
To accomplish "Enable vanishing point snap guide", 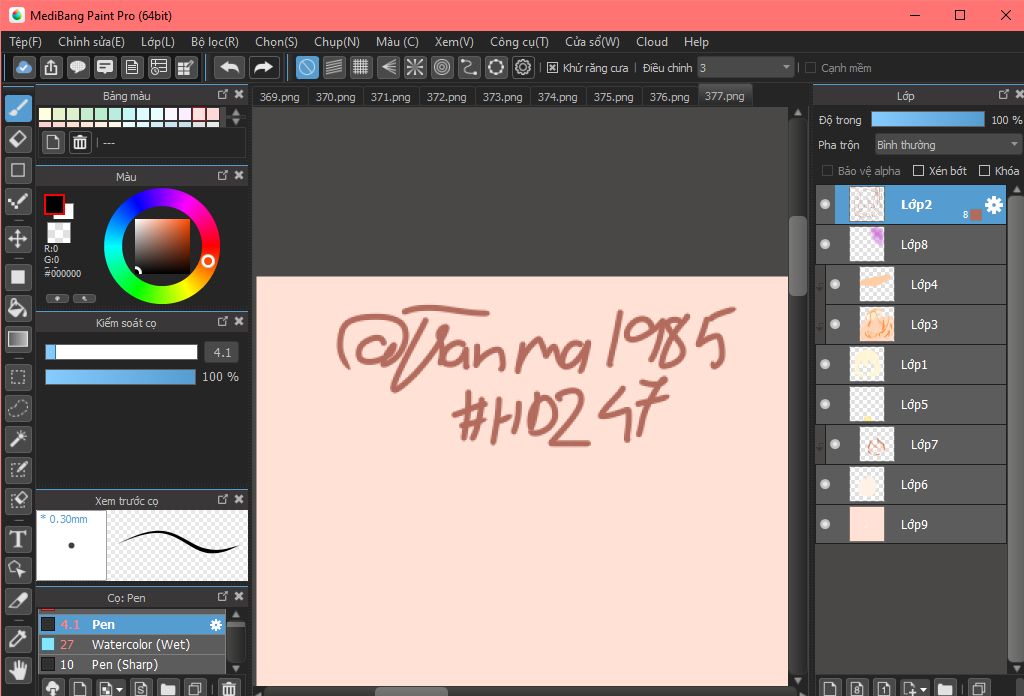I will tap(388, 67).
